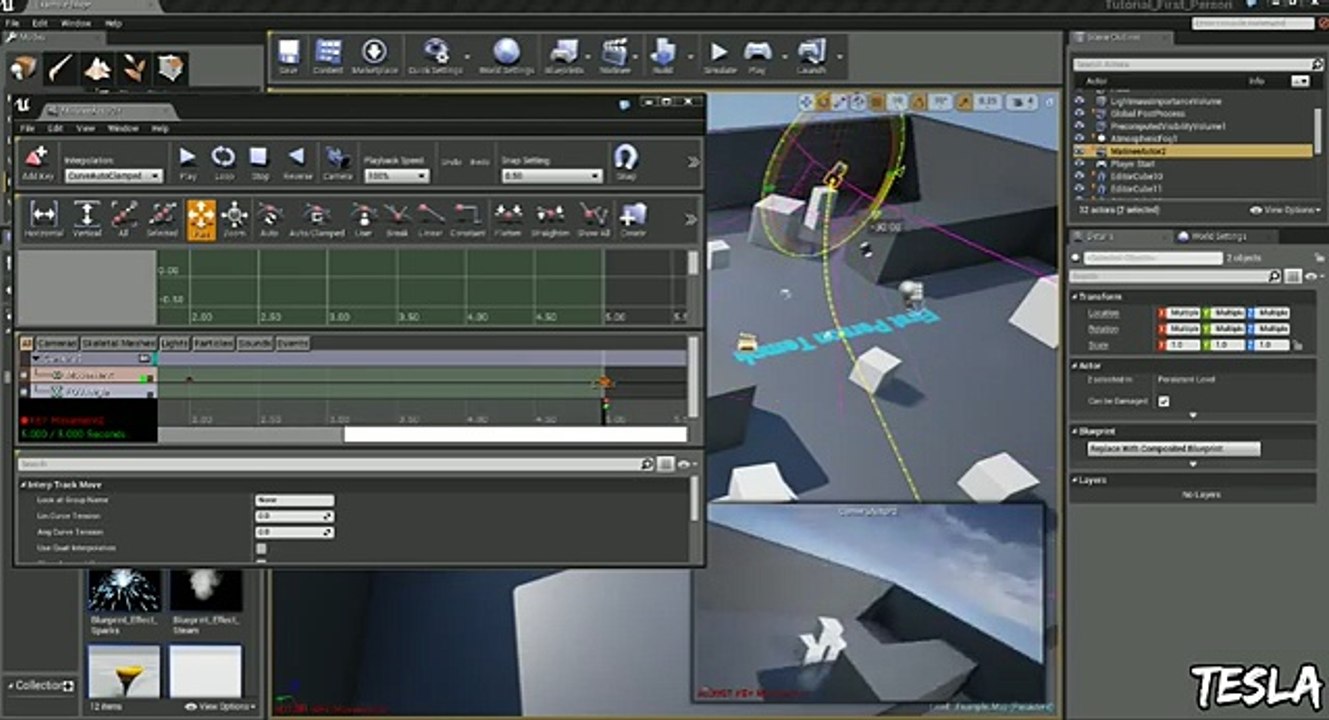Open Content browser from main toolbar
Viewport: 1329px width, 720px height.
pos(327,56)
